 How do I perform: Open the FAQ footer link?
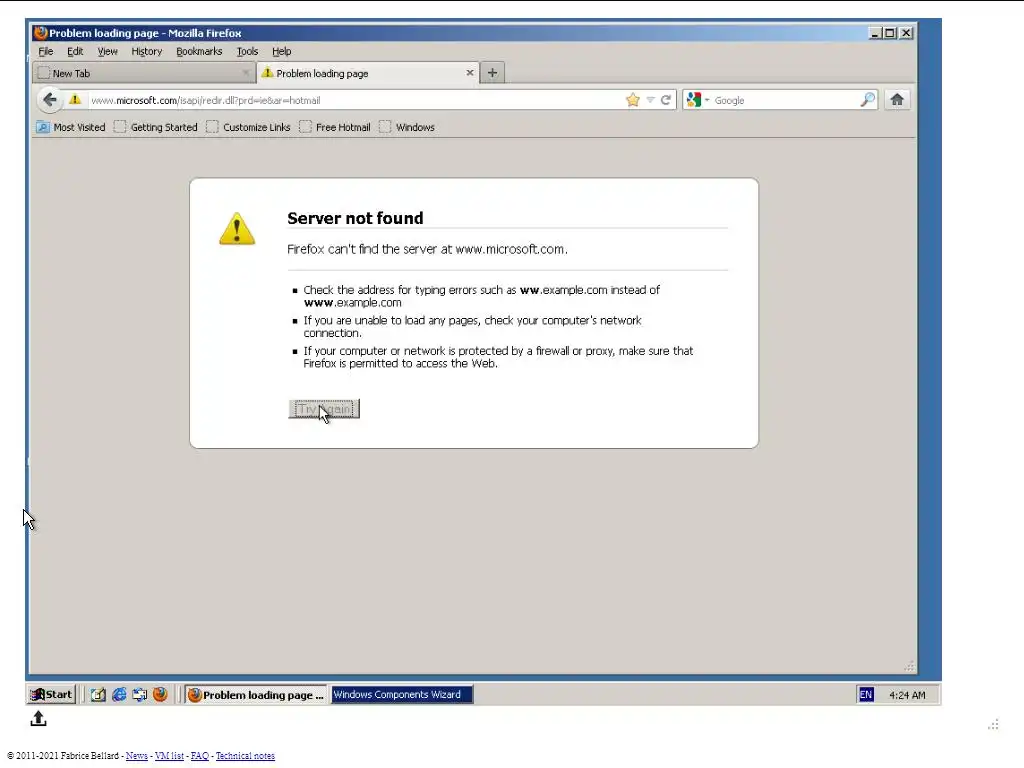click(200, 756)
